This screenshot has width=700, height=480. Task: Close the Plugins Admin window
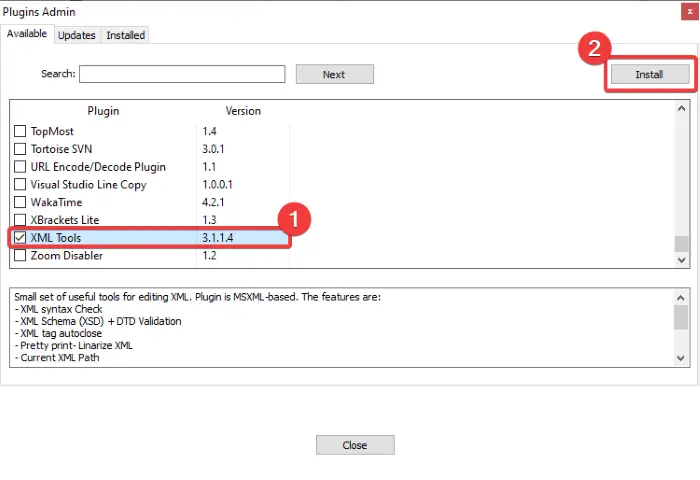(690, 12)
